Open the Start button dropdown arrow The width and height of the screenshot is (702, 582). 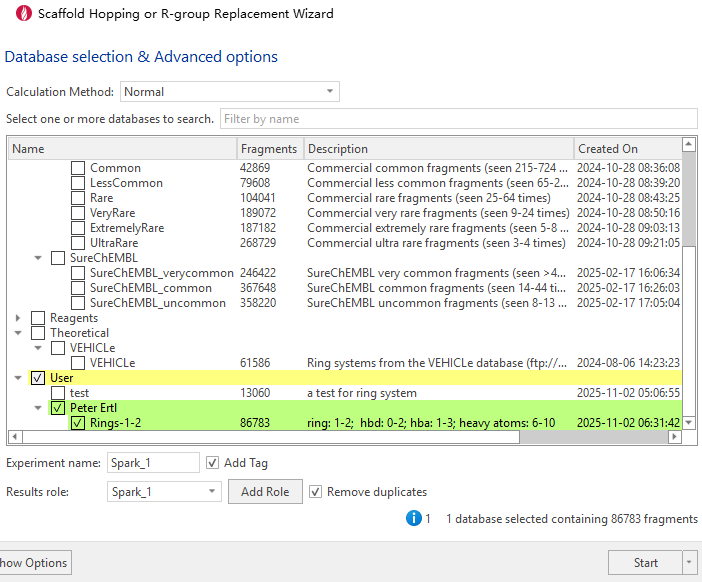[x=689, y=563]
